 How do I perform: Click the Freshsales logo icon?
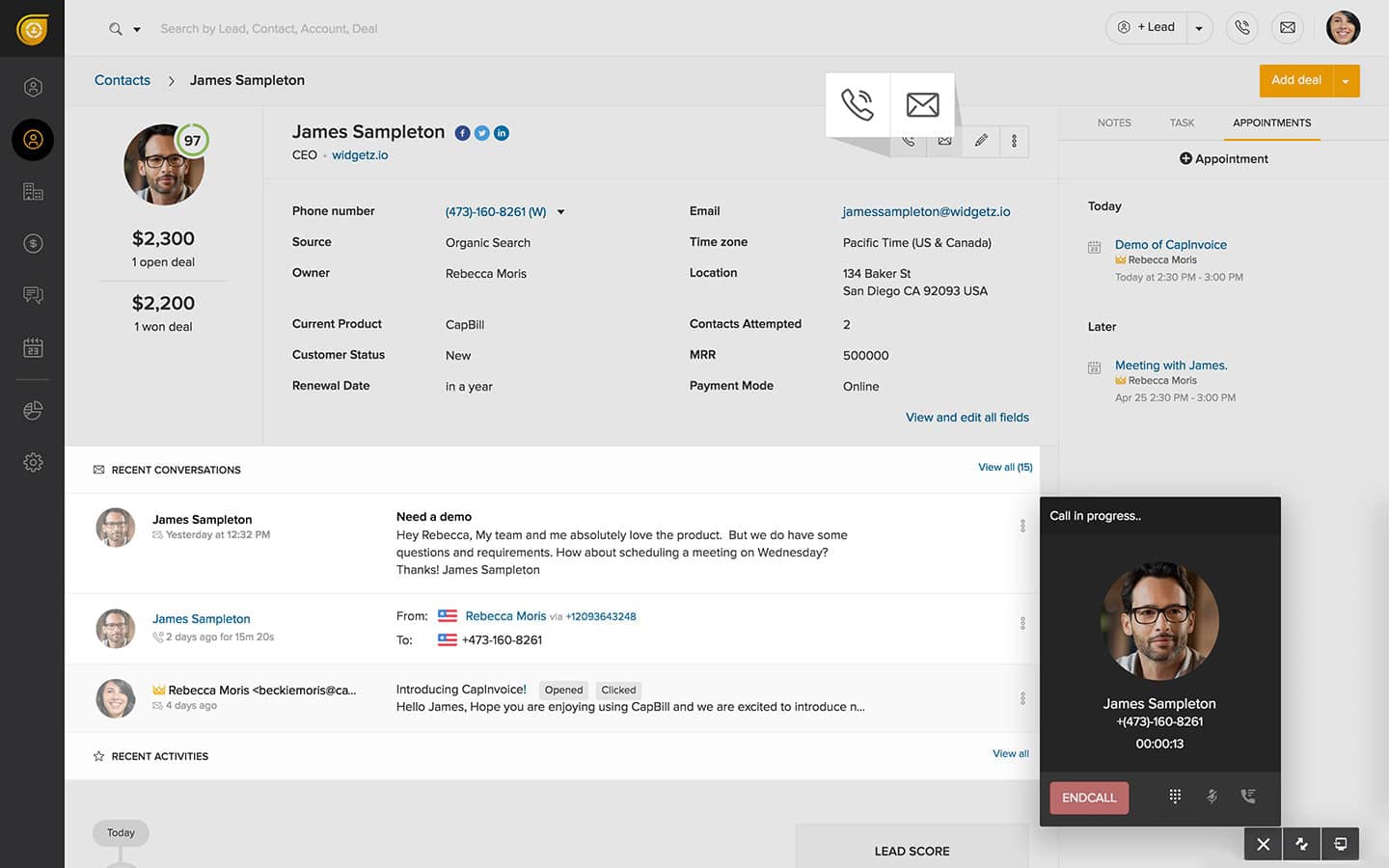(33, 29)
